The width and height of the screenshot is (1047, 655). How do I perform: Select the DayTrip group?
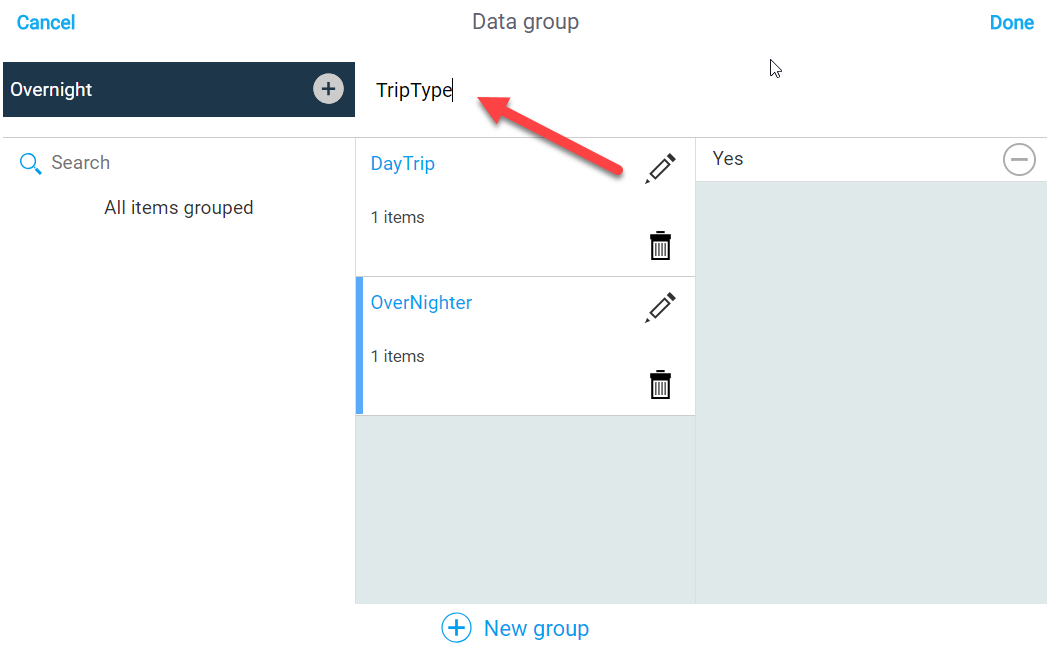click(x=403, y=164)
